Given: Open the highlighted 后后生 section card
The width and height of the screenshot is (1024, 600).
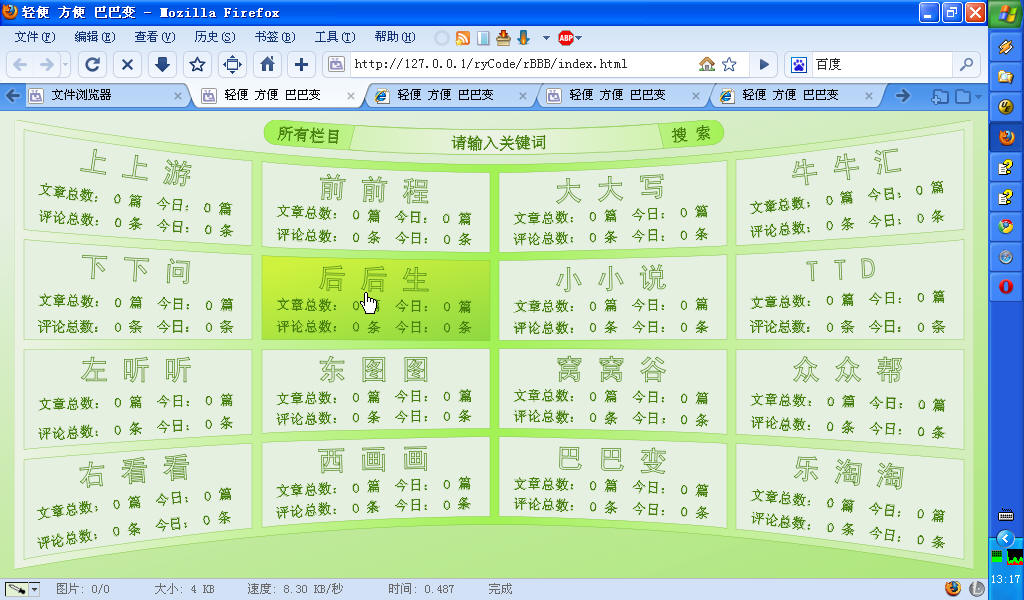Looking at the screenshot, I should [x=376, y=298].
